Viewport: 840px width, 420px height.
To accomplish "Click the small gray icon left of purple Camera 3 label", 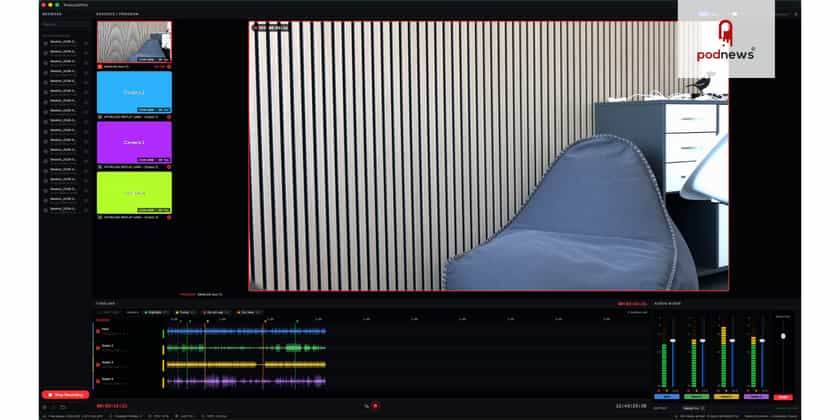I will coord(100,167).
